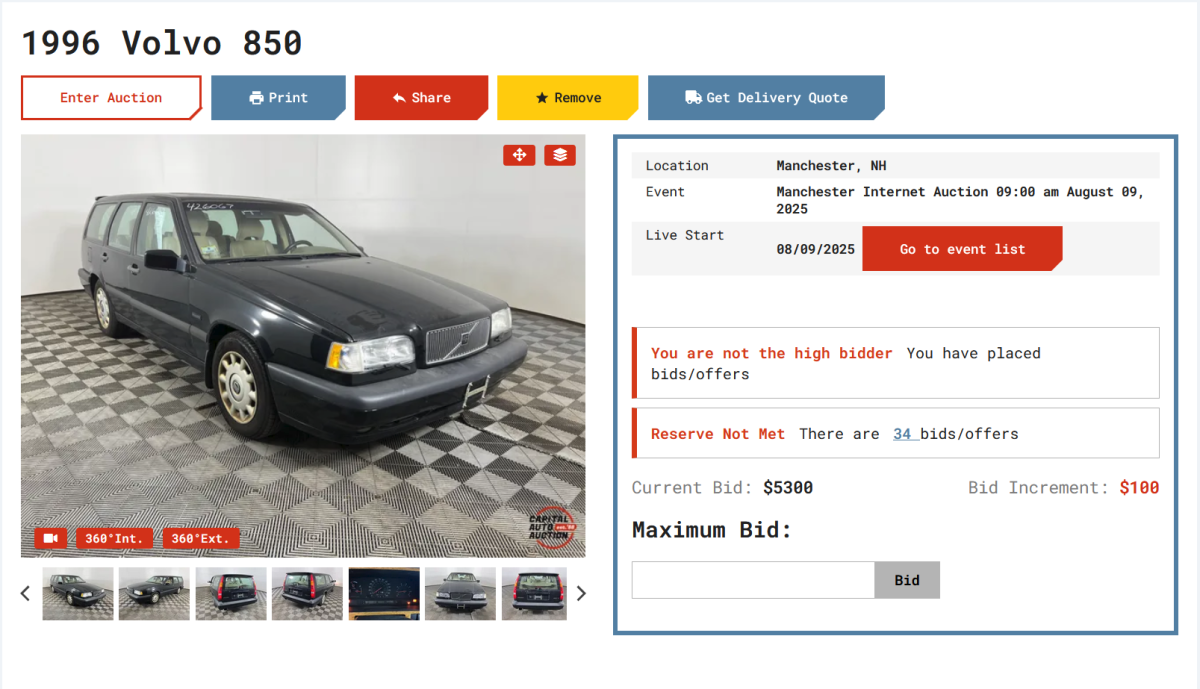Get Delivery Quote truck button

coord(766,98)
